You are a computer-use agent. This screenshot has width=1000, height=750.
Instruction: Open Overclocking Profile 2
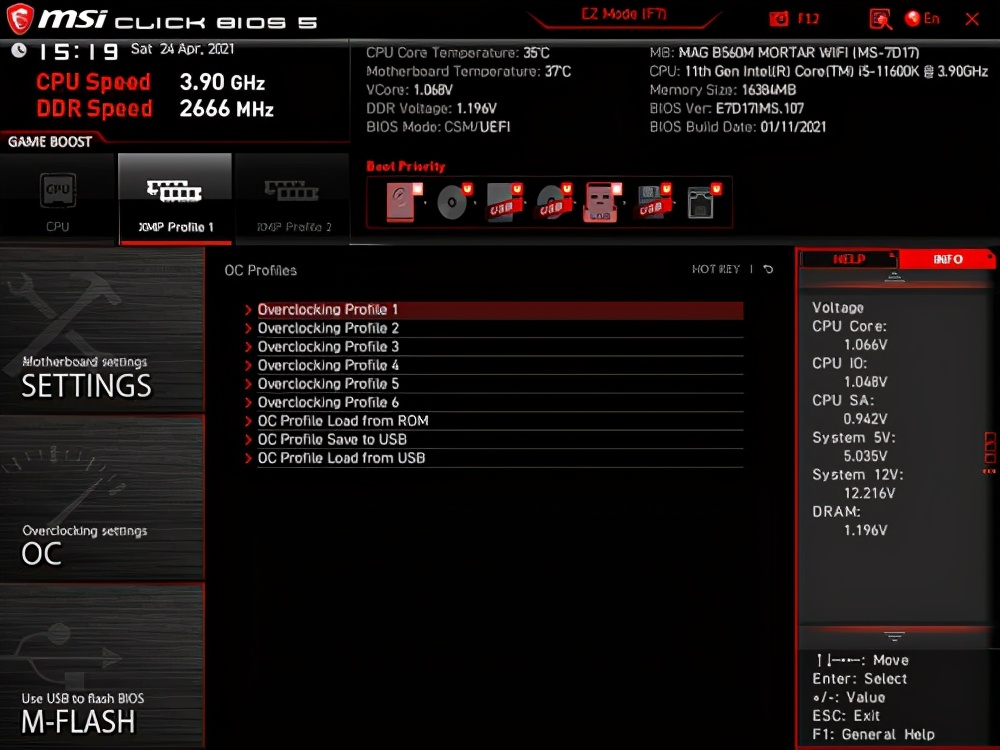click(x=500, y=328)
